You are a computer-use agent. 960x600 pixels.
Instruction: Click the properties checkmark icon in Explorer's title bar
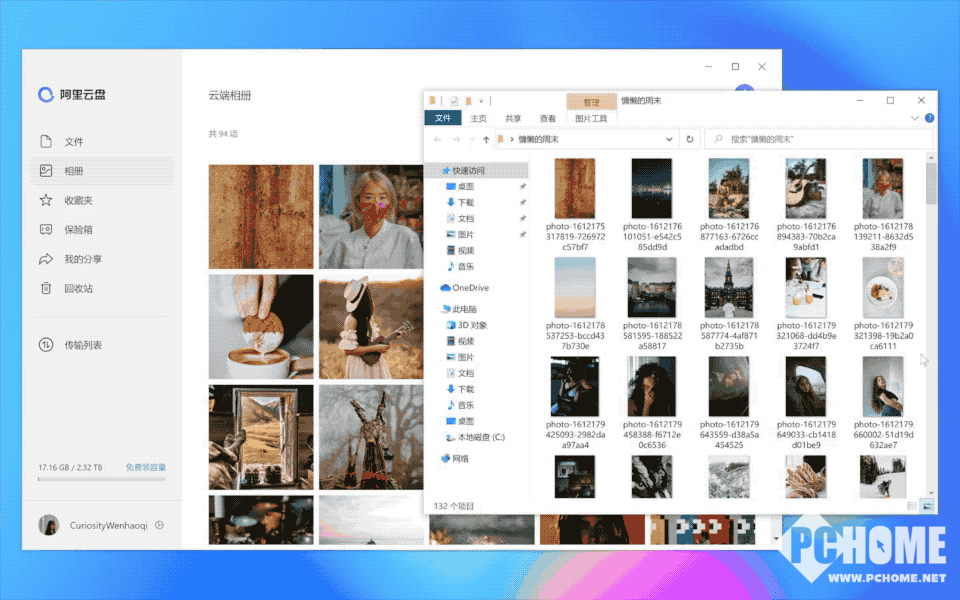pyautogui.click(x=454, y=101)
